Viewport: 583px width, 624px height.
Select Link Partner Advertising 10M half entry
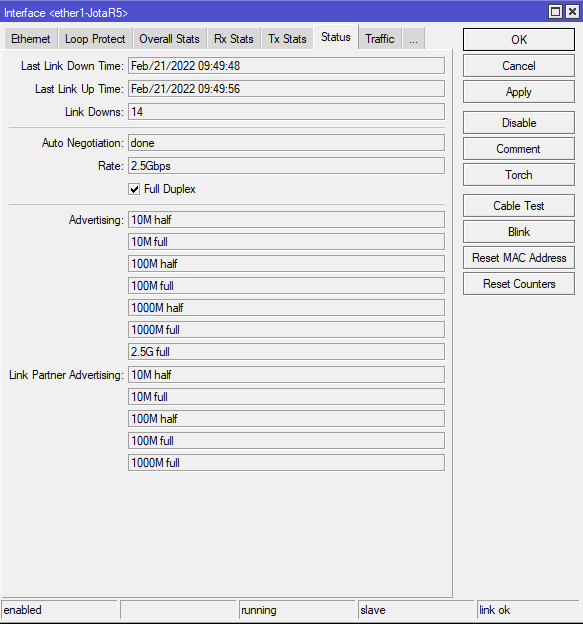286,375
